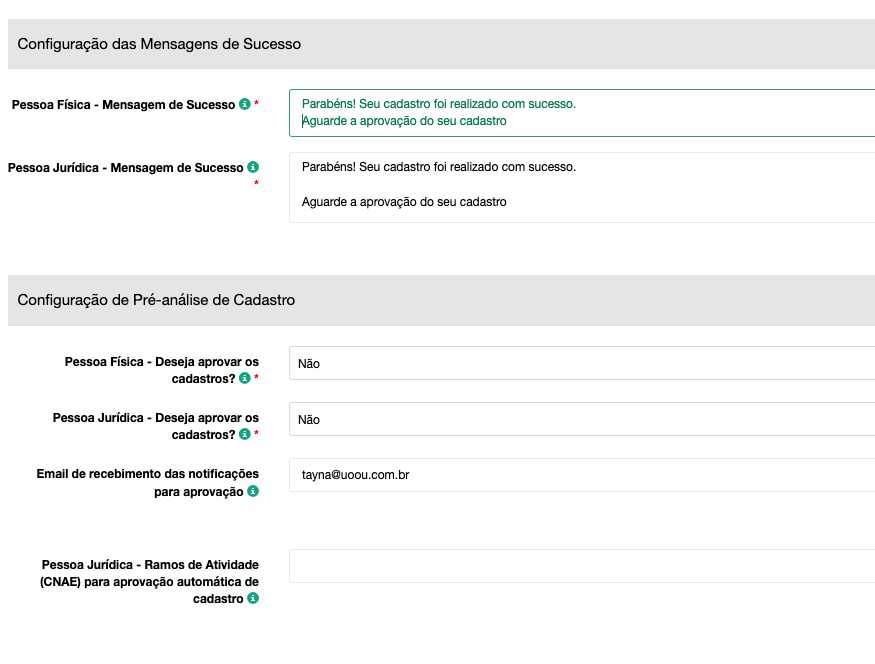
Task: Open Pessoa Jurídica approve registrations dropdown
Action: point(582,419)
